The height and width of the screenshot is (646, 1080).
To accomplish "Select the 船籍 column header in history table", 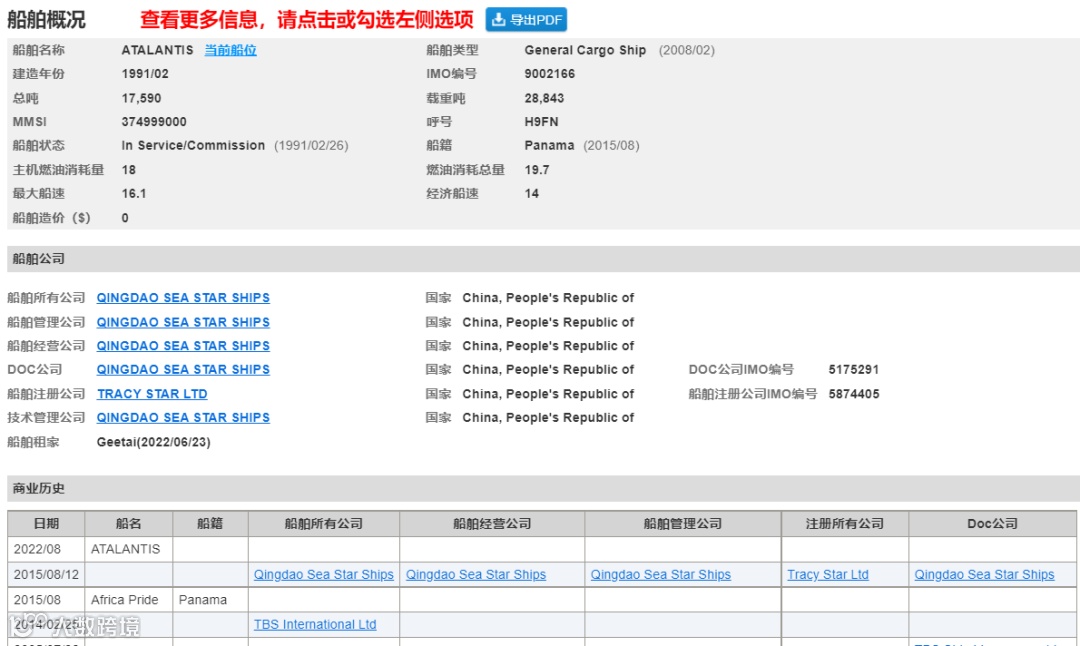I will (210, 523).
